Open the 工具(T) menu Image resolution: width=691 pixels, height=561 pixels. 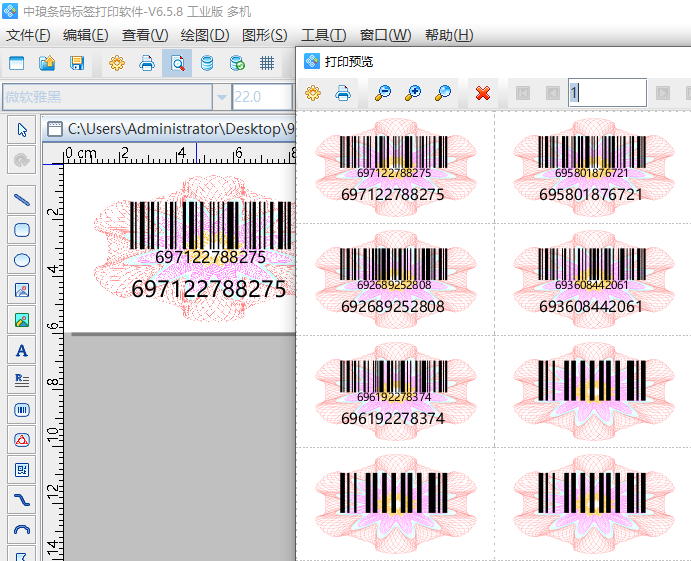(x=323, y=35)
